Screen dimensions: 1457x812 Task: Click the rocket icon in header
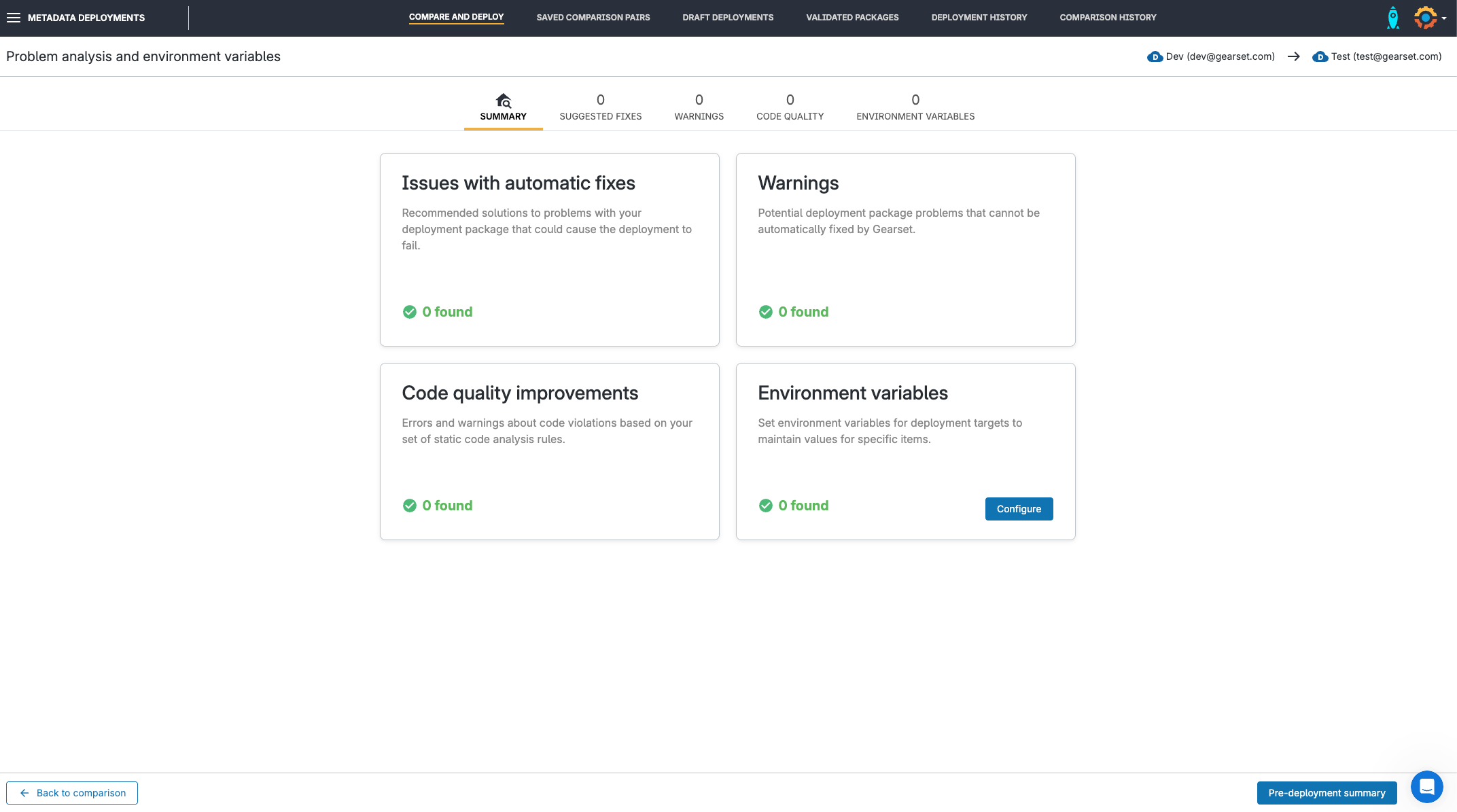pos(1392,18)
